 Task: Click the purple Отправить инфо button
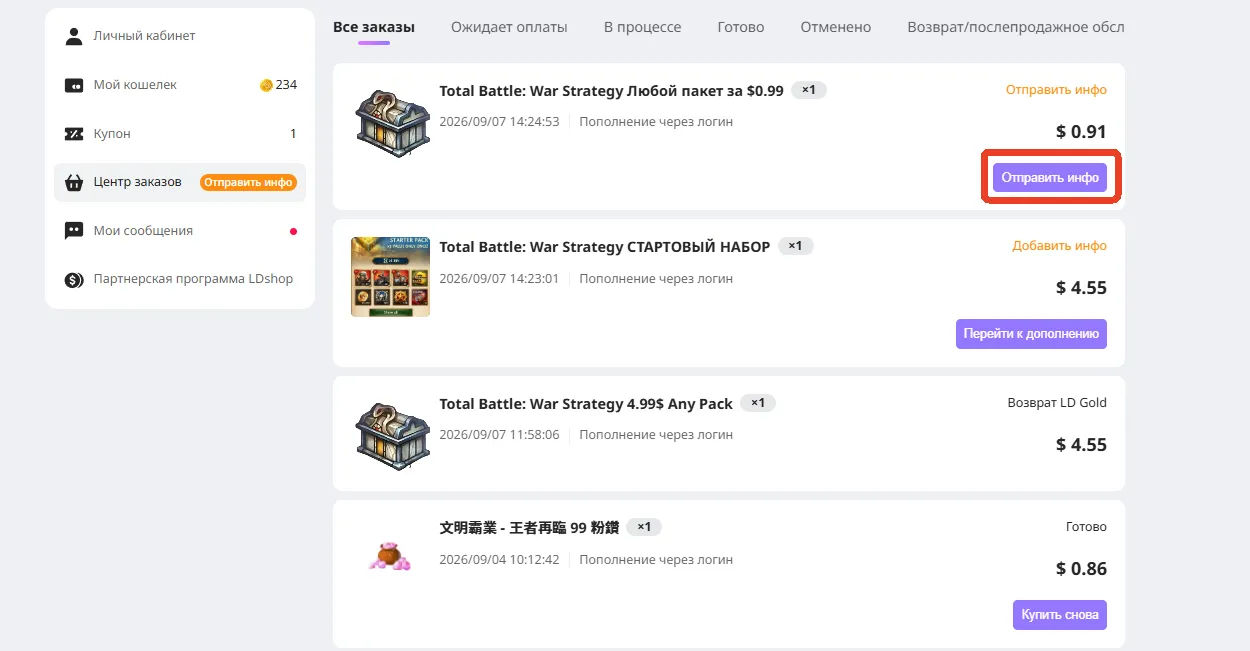(1050, 178)
